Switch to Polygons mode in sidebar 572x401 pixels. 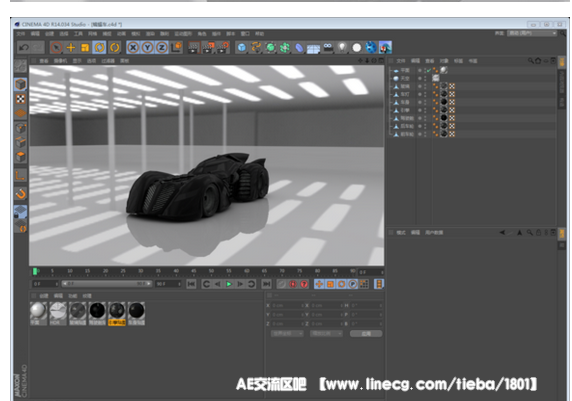click(x=20, y=157)
